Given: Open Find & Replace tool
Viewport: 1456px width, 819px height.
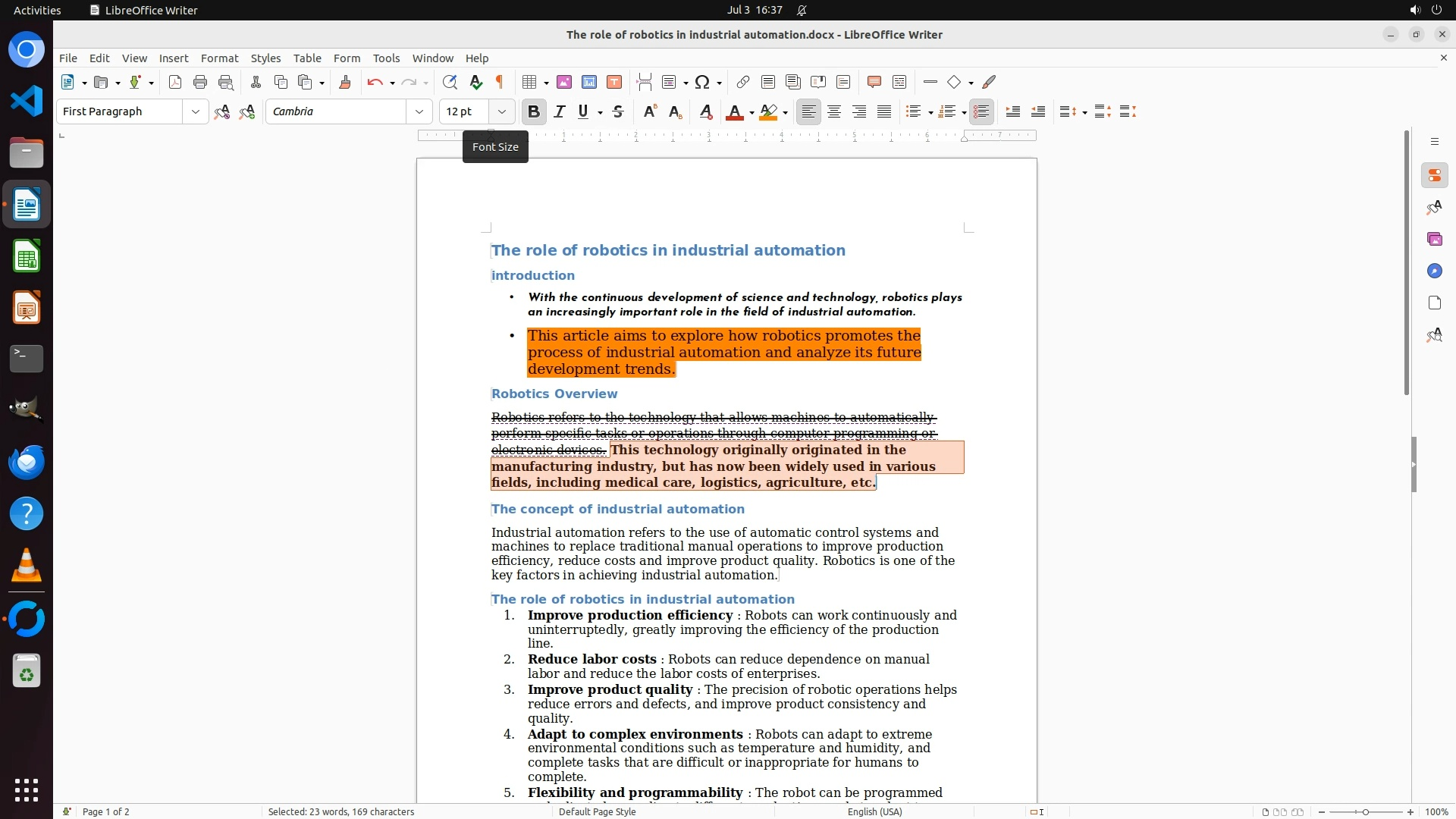Looking at the screenshot, I should [x=450, y=83].
